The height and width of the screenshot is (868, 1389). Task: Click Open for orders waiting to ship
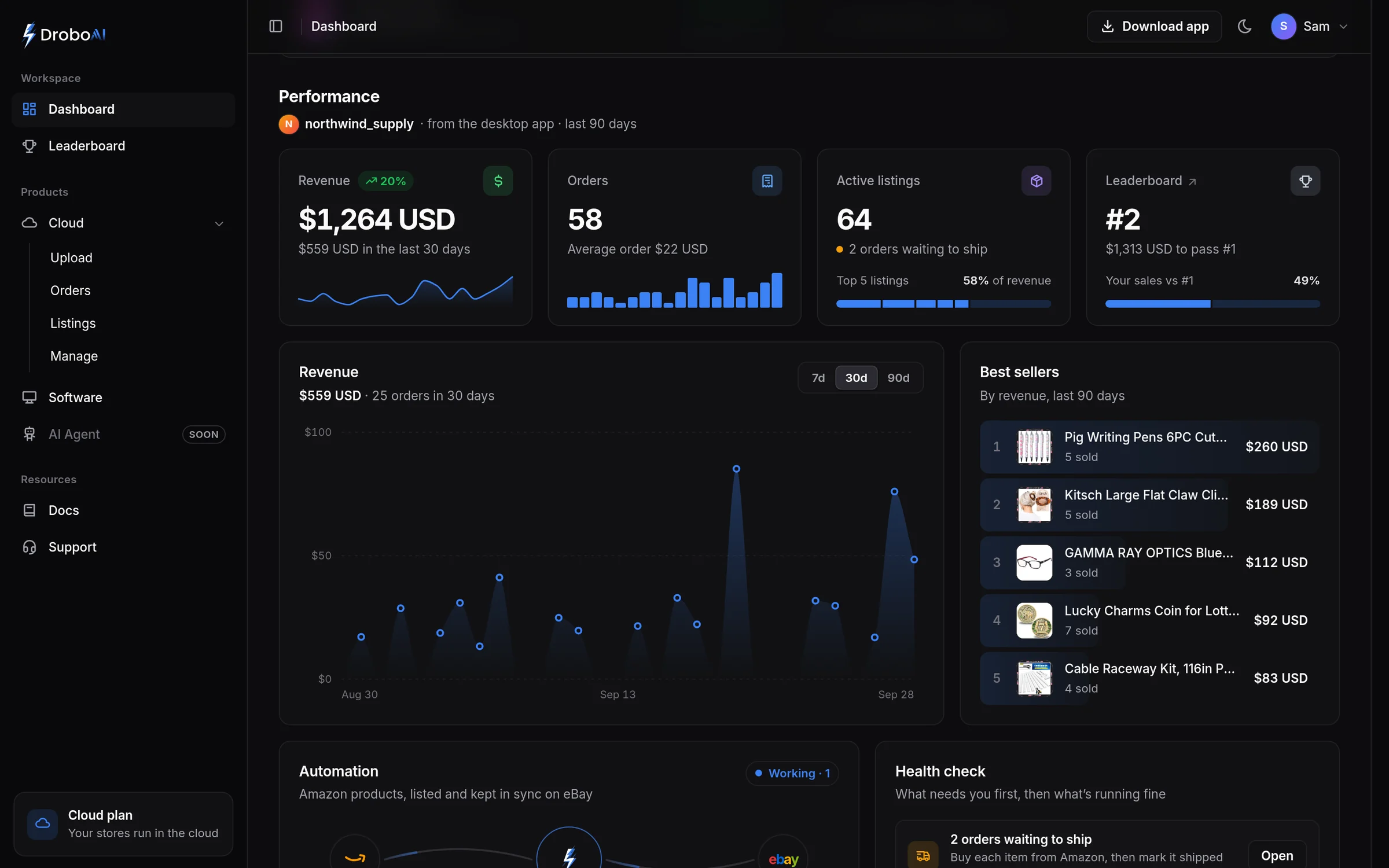1277,855
